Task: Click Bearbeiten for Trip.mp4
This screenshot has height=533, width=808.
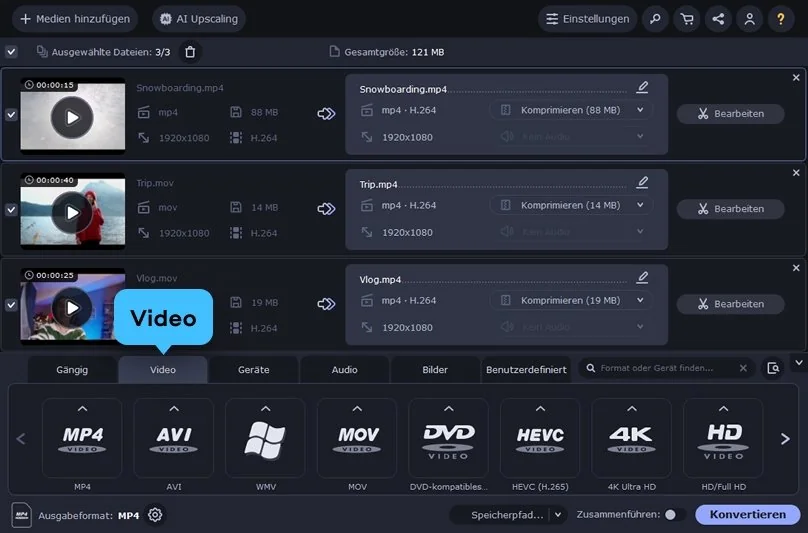Action: coord(731,209)
